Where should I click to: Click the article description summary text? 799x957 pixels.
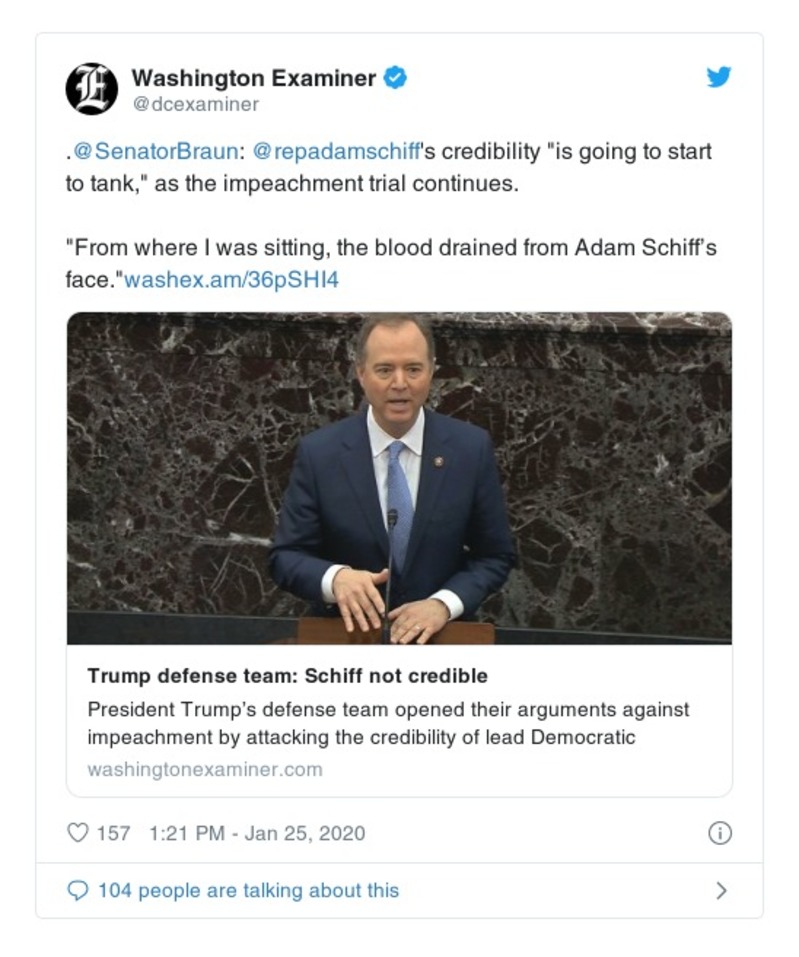[388, 723]
